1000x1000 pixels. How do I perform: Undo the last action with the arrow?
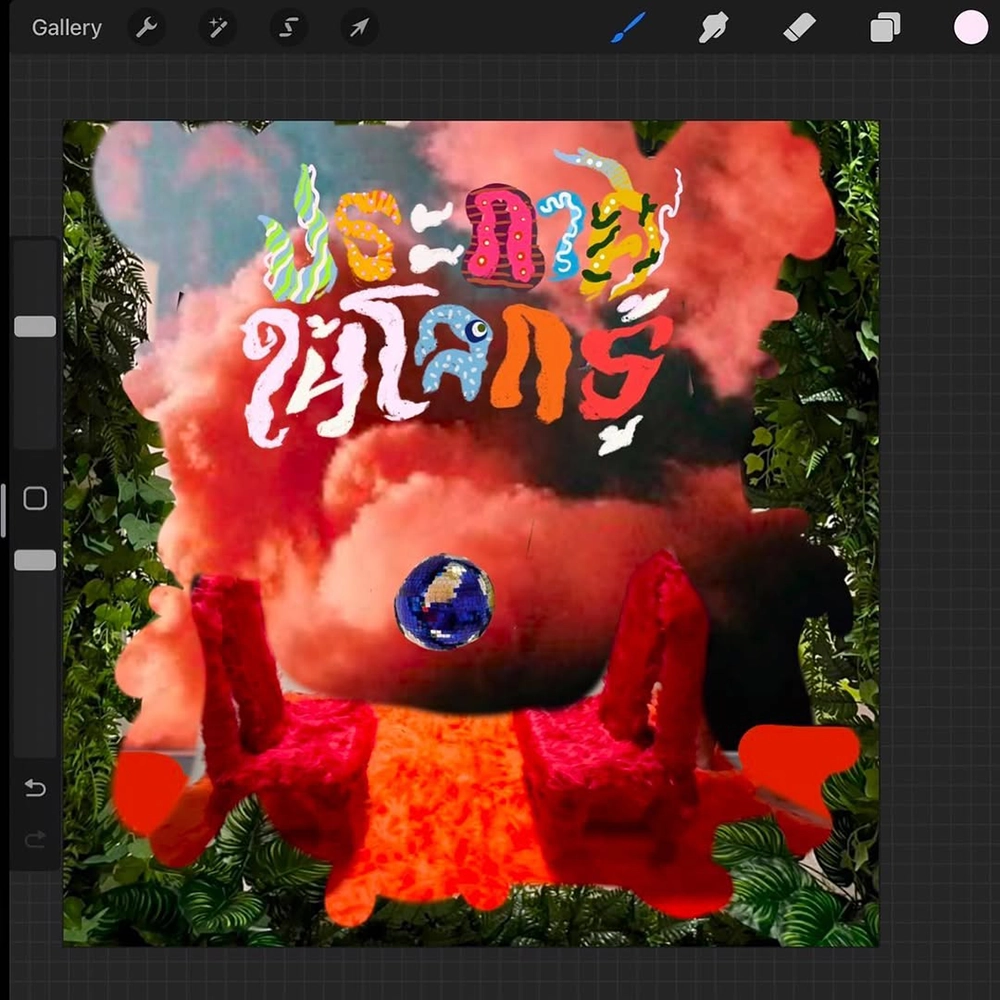35,789
